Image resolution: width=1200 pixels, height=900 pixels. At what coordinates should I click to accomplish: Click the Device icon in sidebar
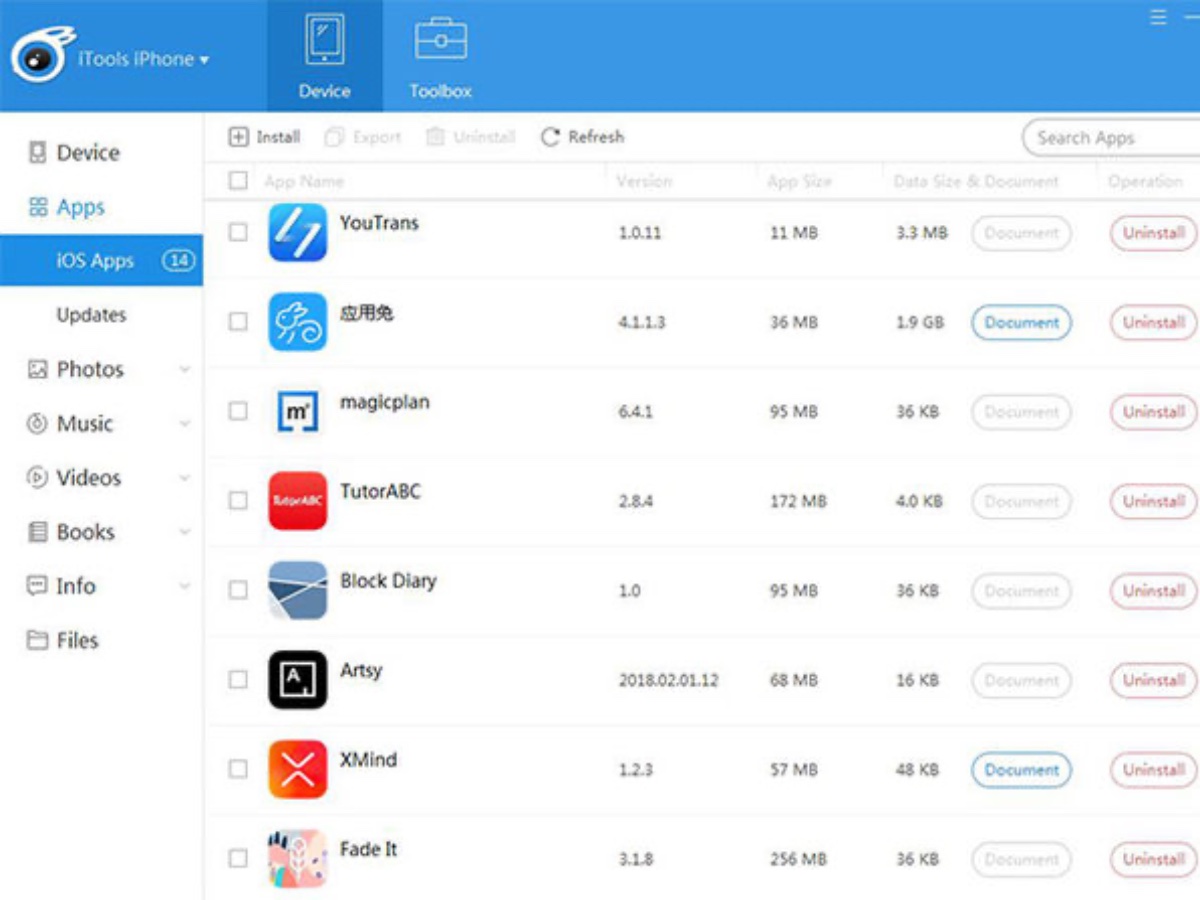(37, 153)
